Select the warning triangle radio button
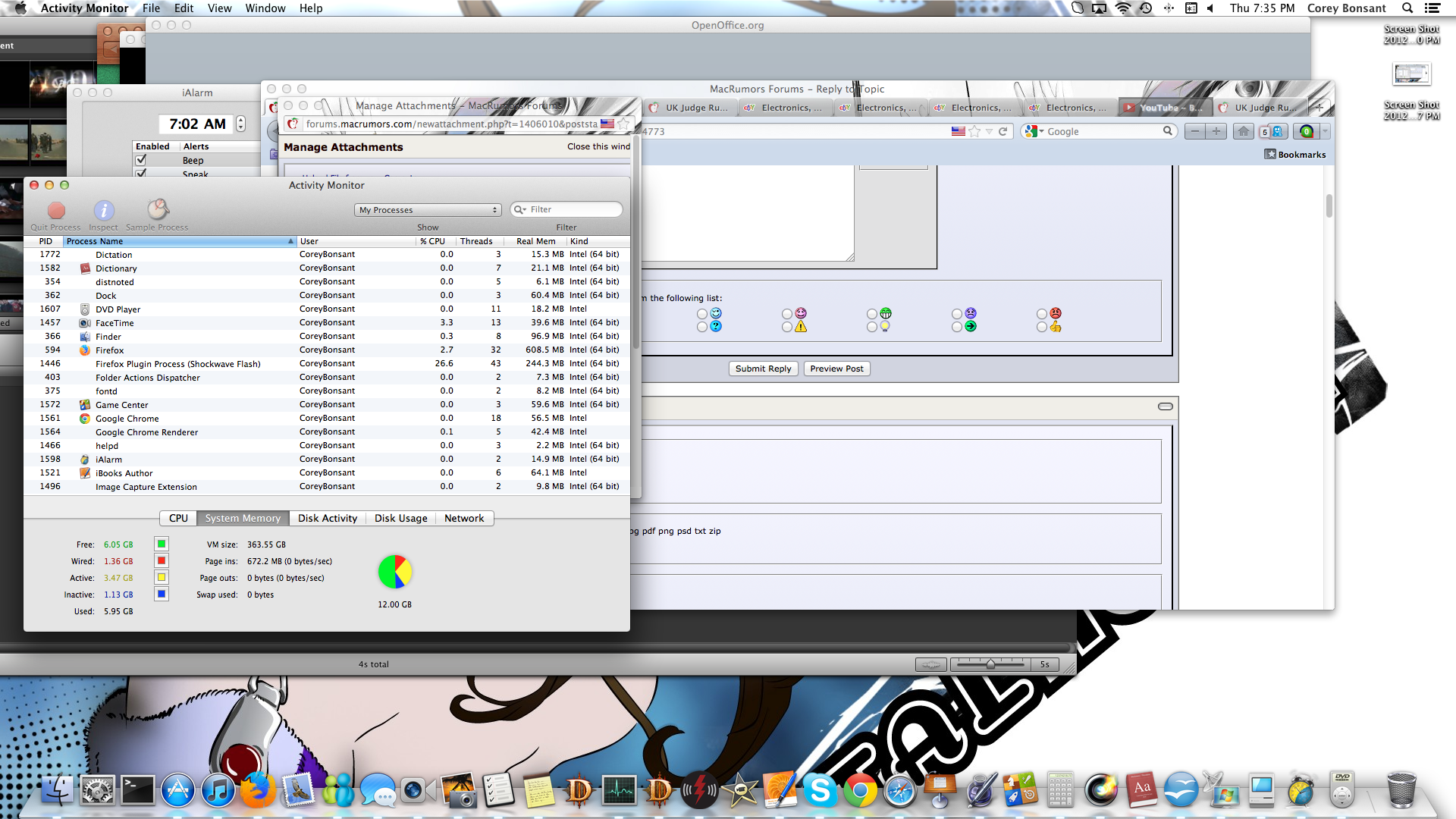 tap(787, 327)
